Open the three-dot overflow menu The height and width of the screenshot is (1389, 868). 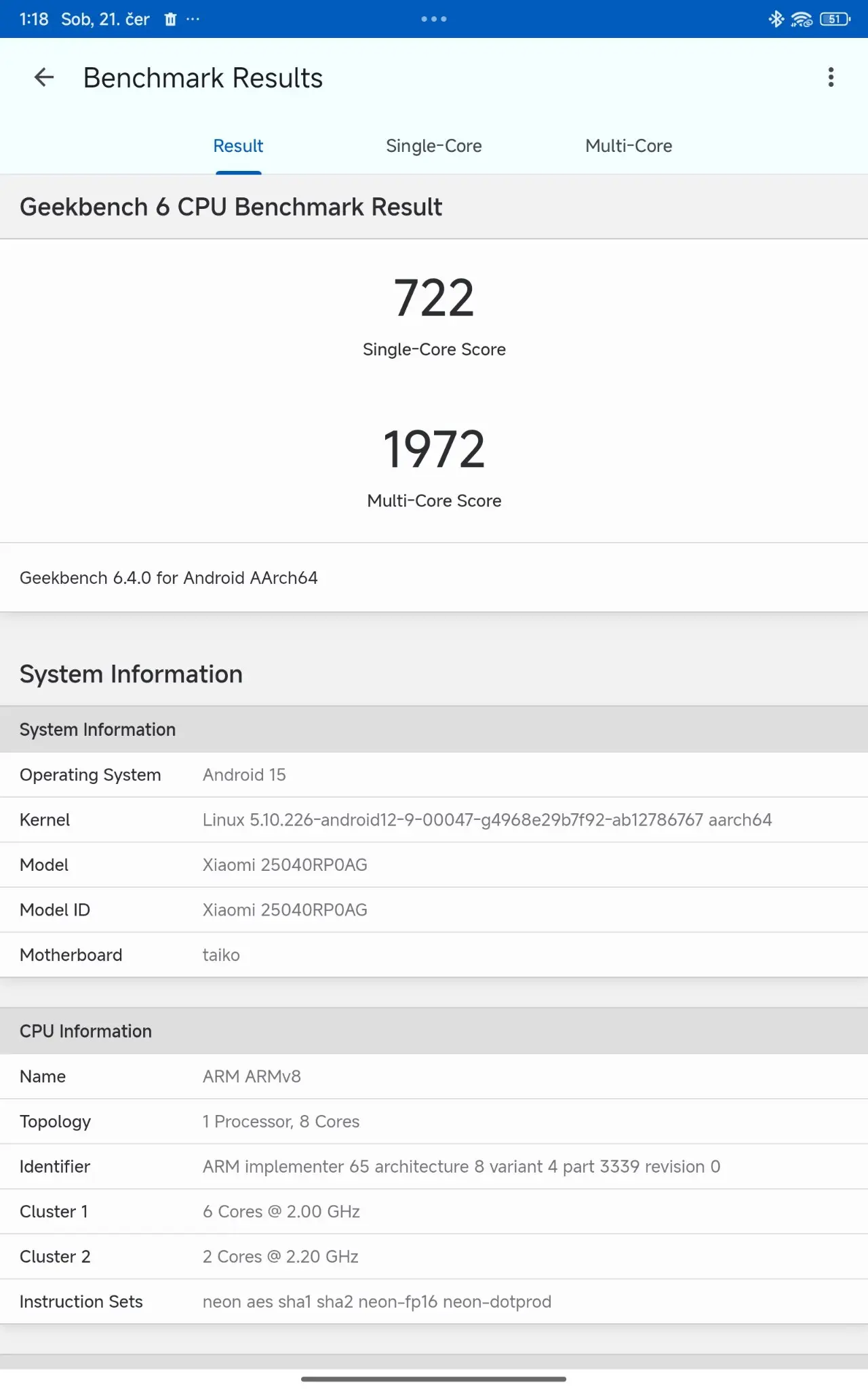pos(831,77)
